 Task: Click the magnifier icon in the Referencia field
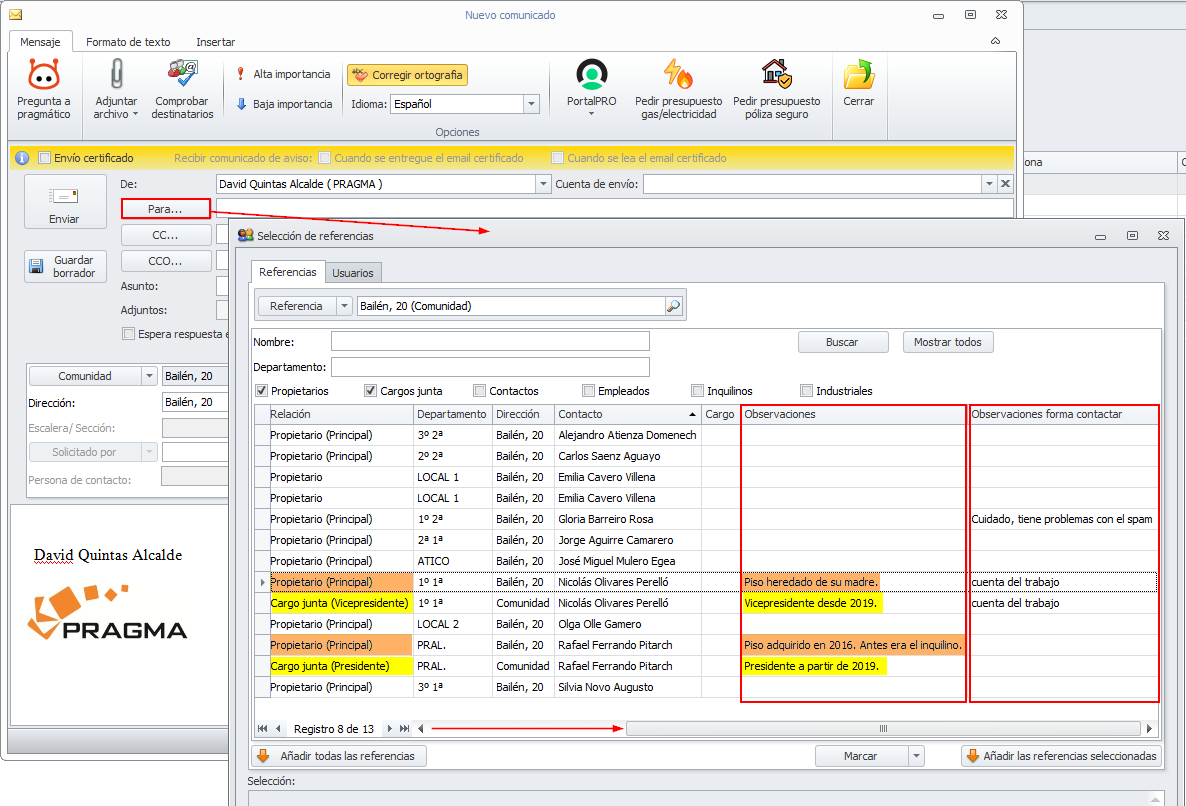point(674,306)
